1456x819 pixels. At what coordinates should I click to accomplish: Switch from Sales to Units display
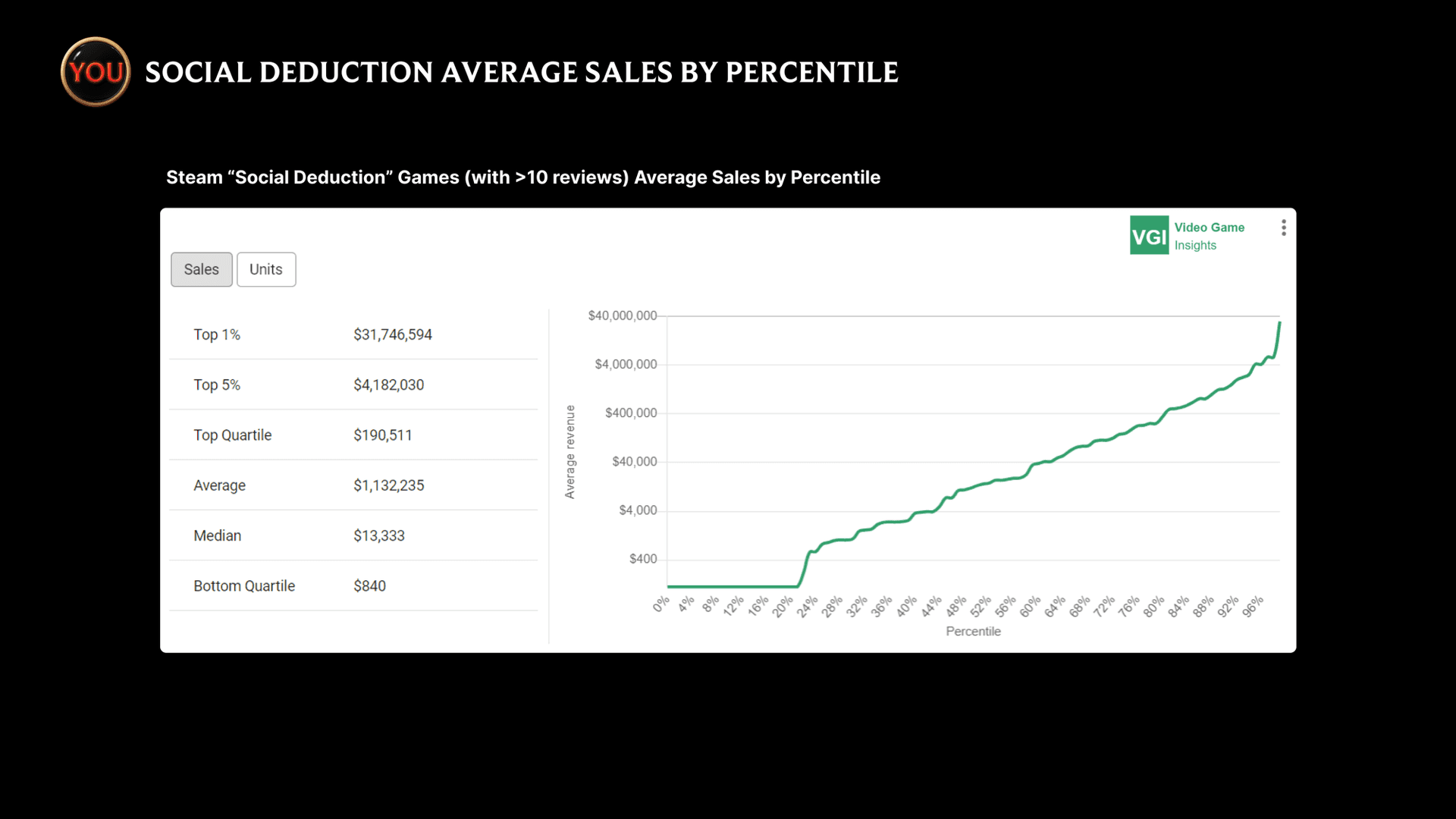[x=265, y=269]
